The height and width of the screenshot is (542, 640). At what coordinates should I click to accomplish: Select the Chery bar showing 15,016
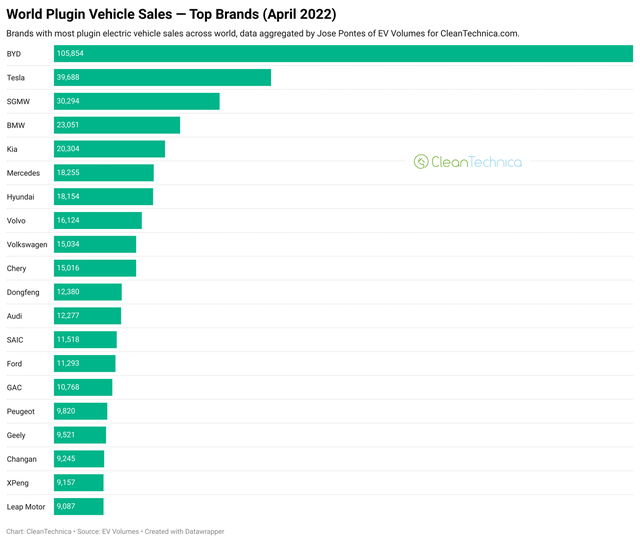[x=95, y=268]
